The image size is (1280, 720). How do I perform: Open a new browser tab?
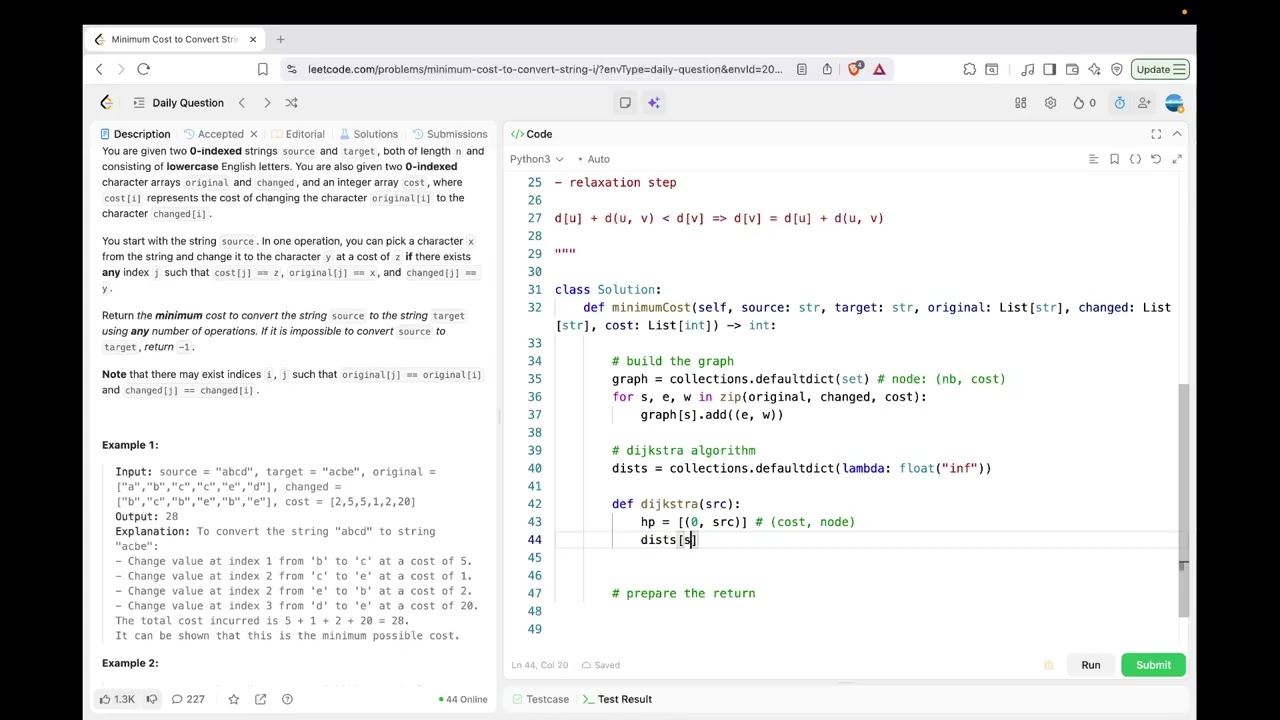[x=280, y=39]
